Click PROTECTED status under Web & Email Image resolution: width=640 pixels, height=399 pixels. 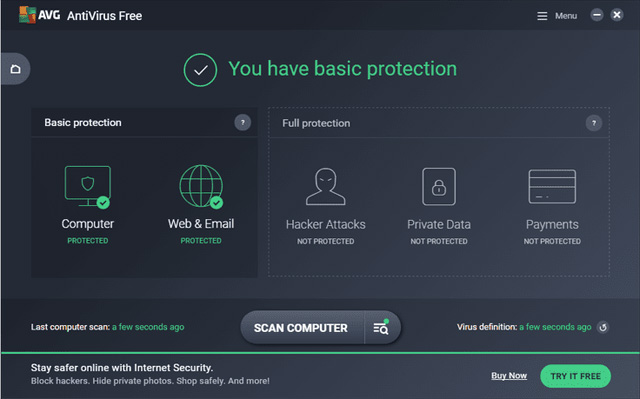tap(201, 241)
